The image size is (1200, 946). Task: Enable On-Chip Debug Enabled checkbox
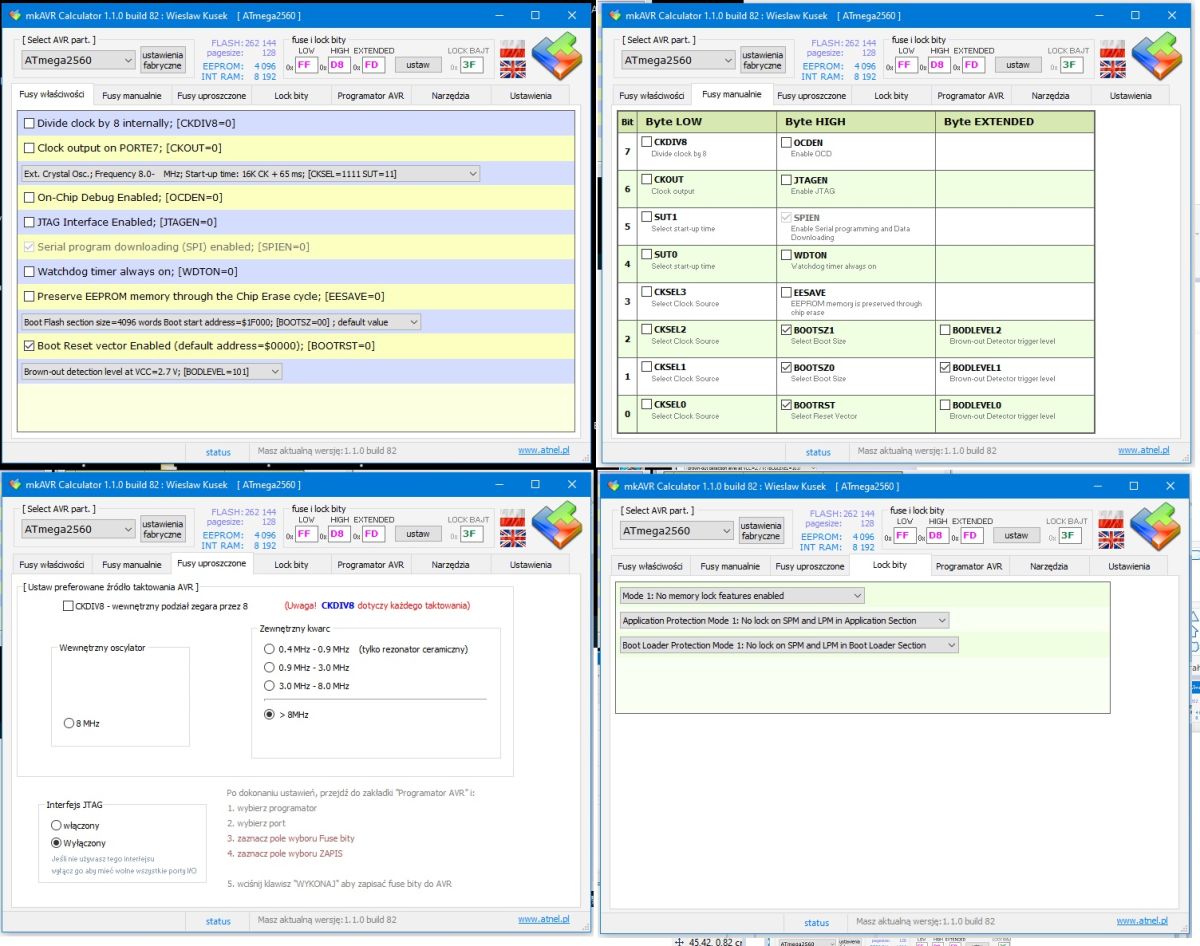pos(28,198)
